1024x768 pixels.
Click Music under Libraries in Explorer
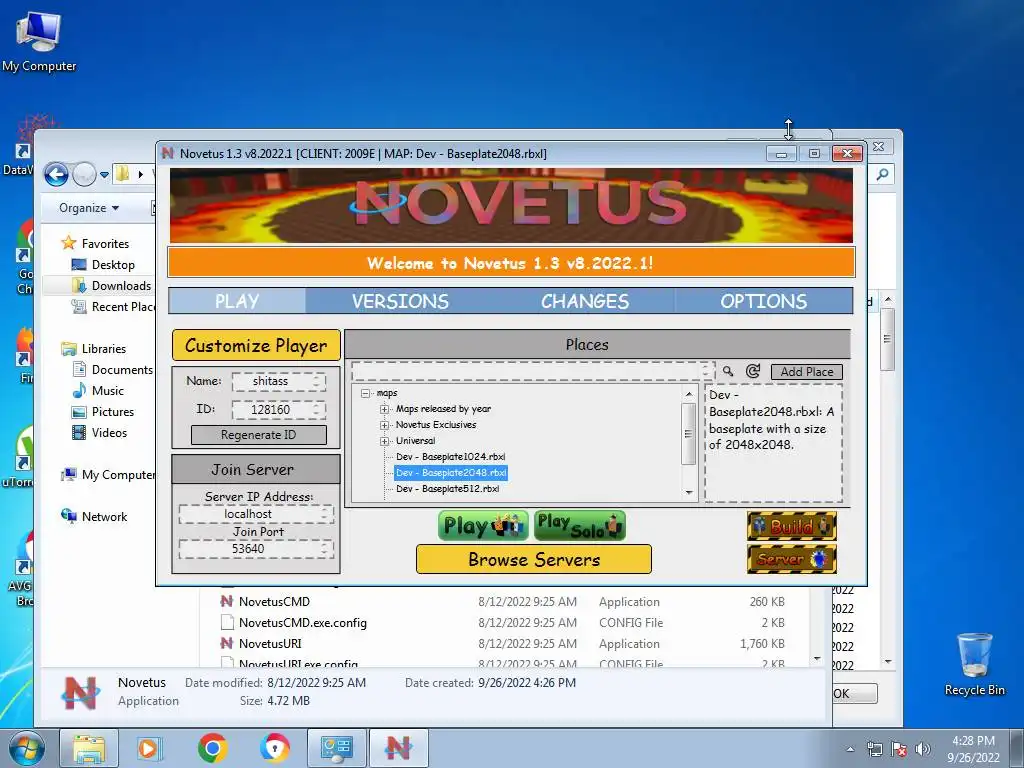tap(108, 391)
